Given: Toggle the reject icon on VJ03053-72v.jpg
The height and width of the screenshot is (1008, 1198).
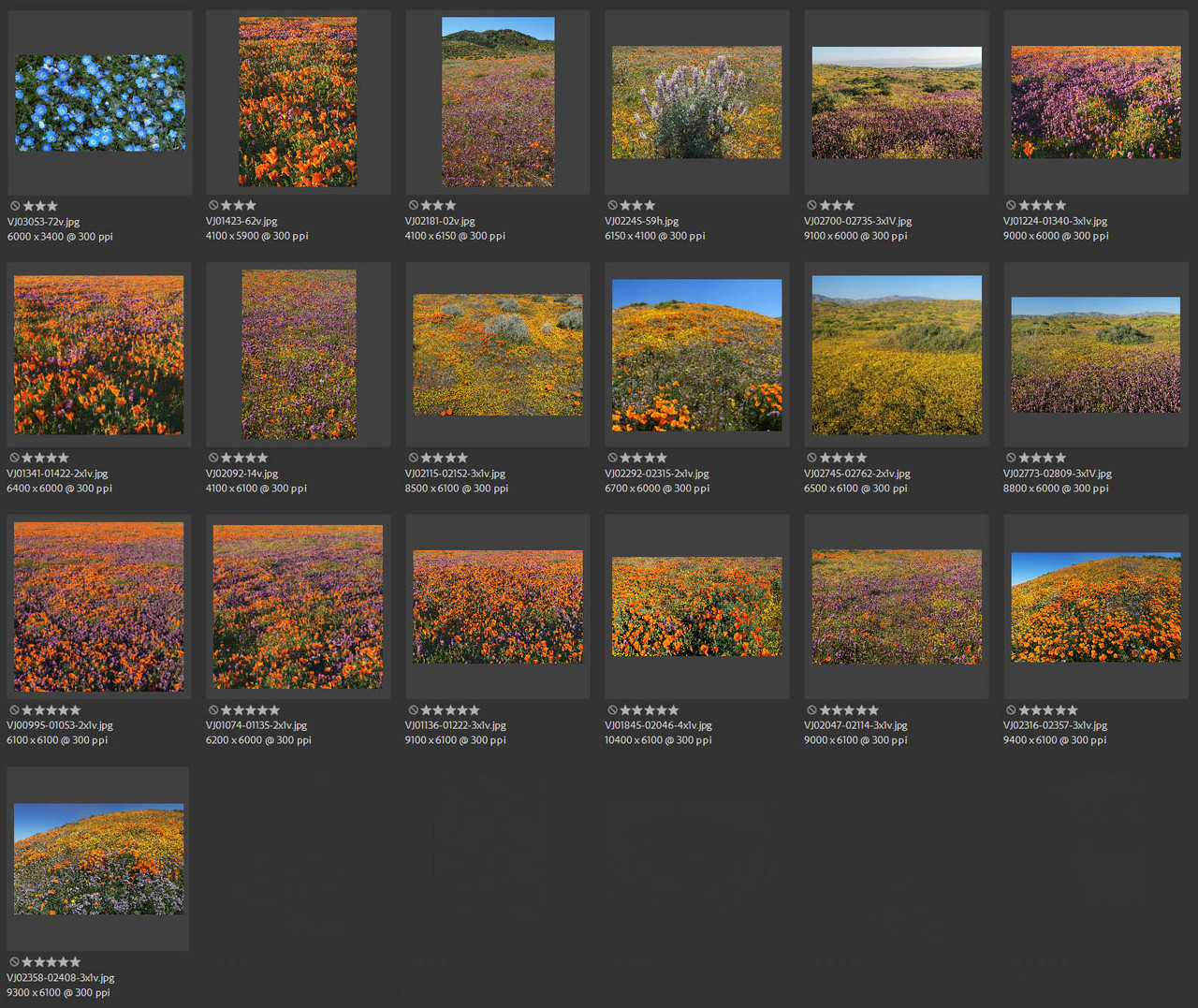Looking at the screenshot, I should (x=14, y=205).
